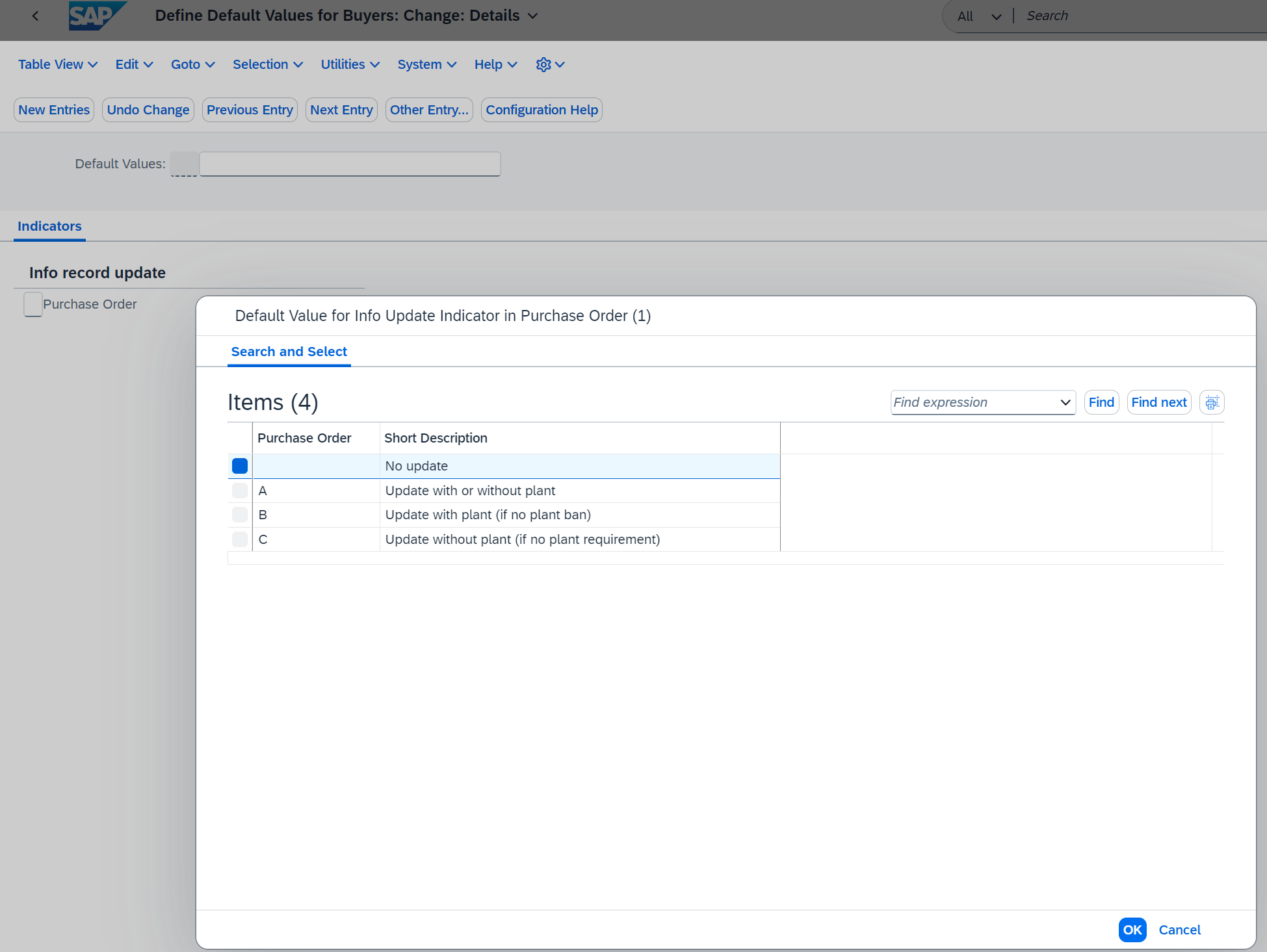Click the Other Entry... button

pyautogui.click(x=429, y=110)
